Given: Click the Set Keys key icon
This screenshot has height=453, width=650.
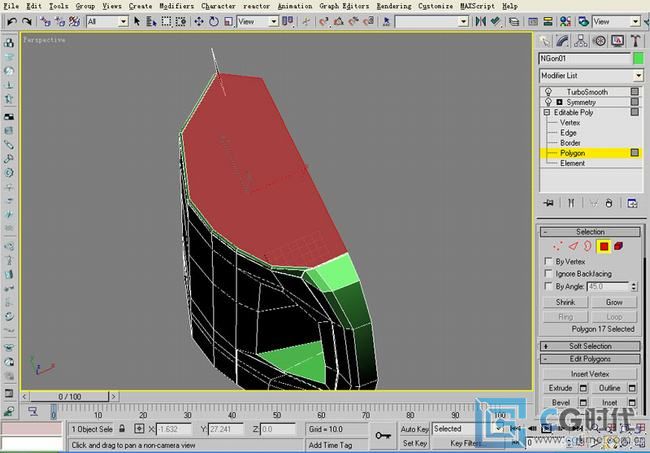Looking at the screenshot, I should click(383, 436).
